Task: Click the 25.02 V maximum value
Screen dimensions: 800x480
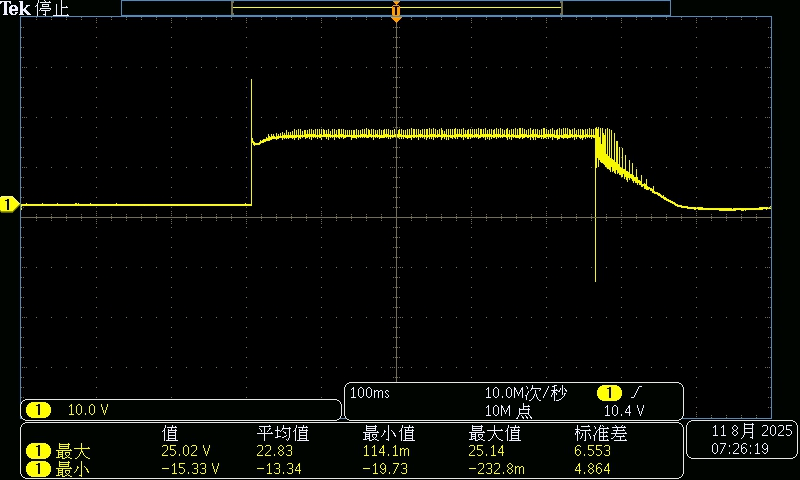Action: (x=184, y=451)
